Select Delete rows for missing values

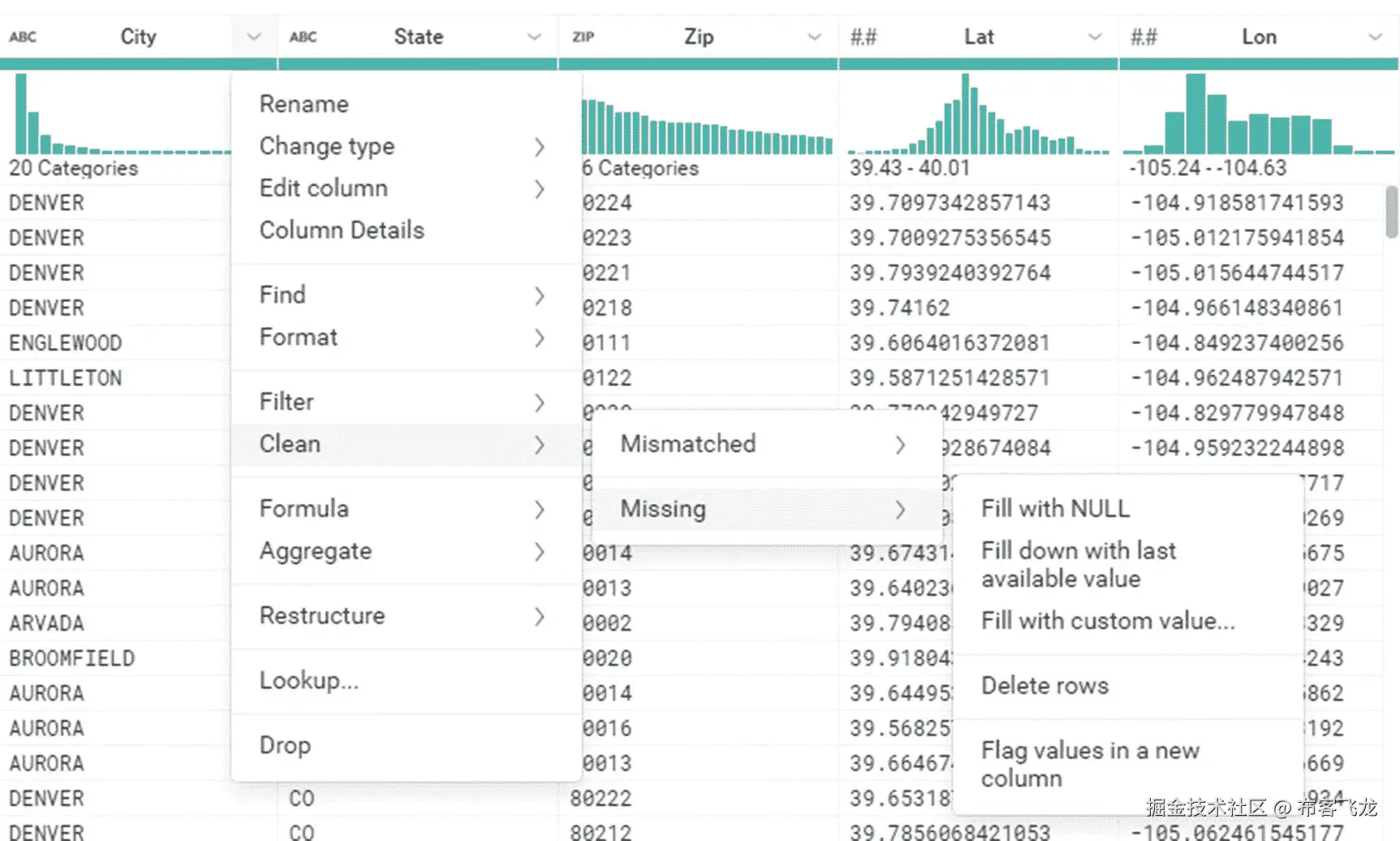point(1045,685)
